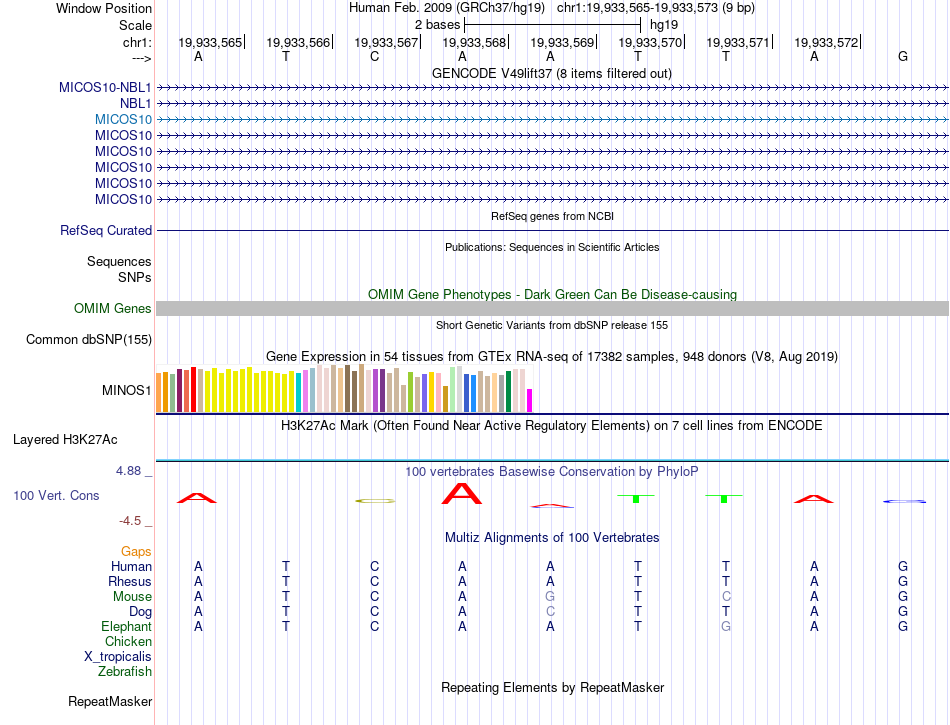Viewport: 950px width, 725px height.
Task: Click the 2 bases scale bar
Action: point(552,23)
